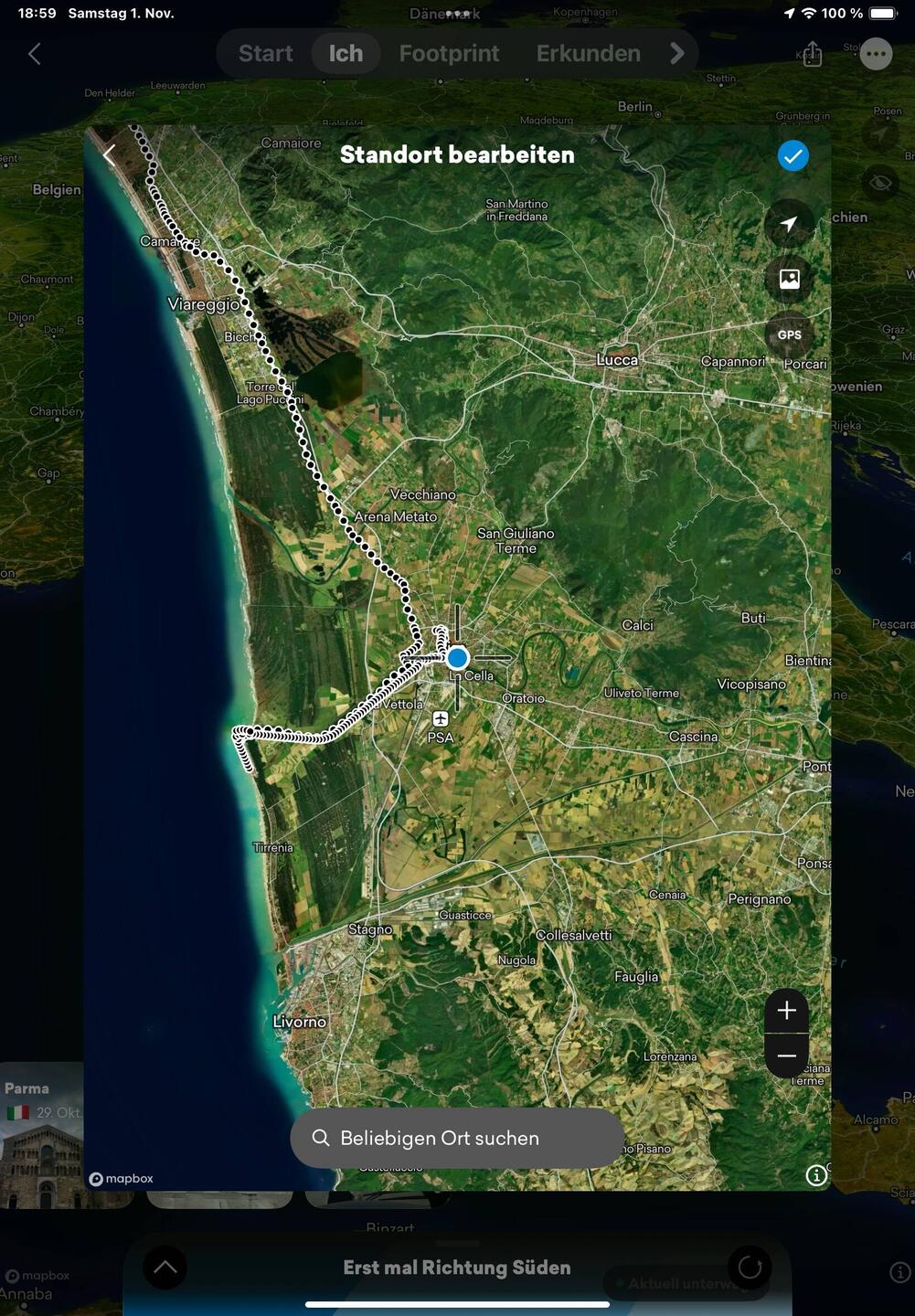Image resolution: width=915 pixels, height=1316 pixels.
Task: Open the three-dots more menu
Action: (x=876, y=54)
